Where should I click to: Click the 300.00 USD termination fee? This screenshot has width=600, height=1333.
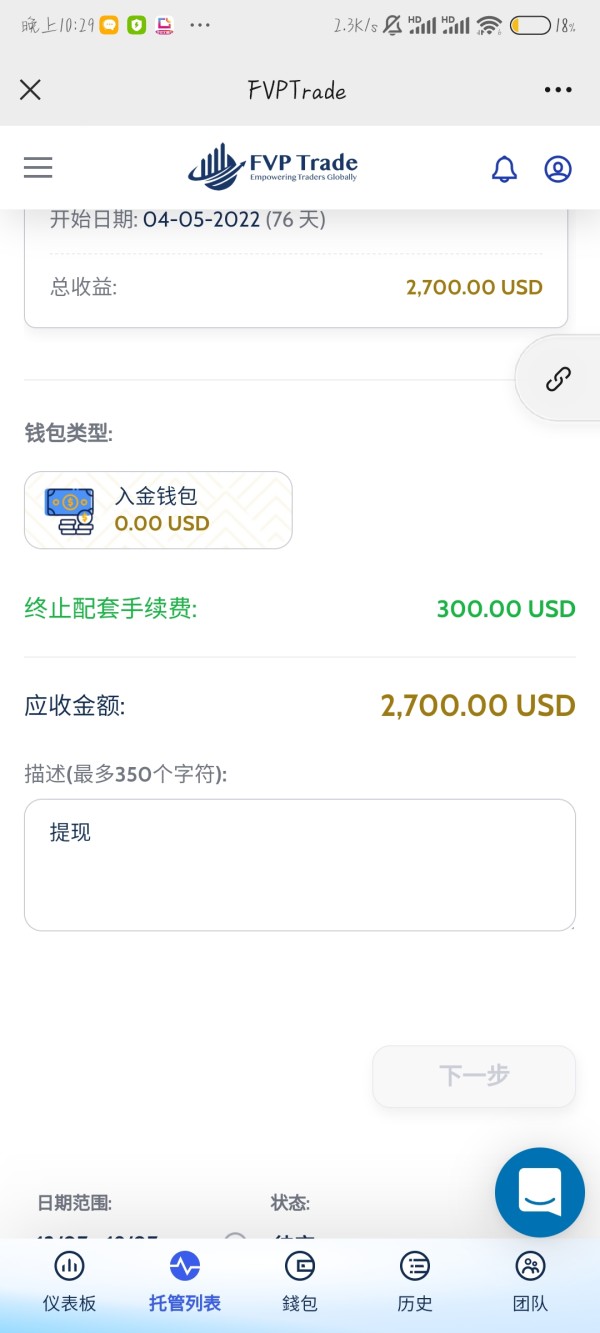506,608
